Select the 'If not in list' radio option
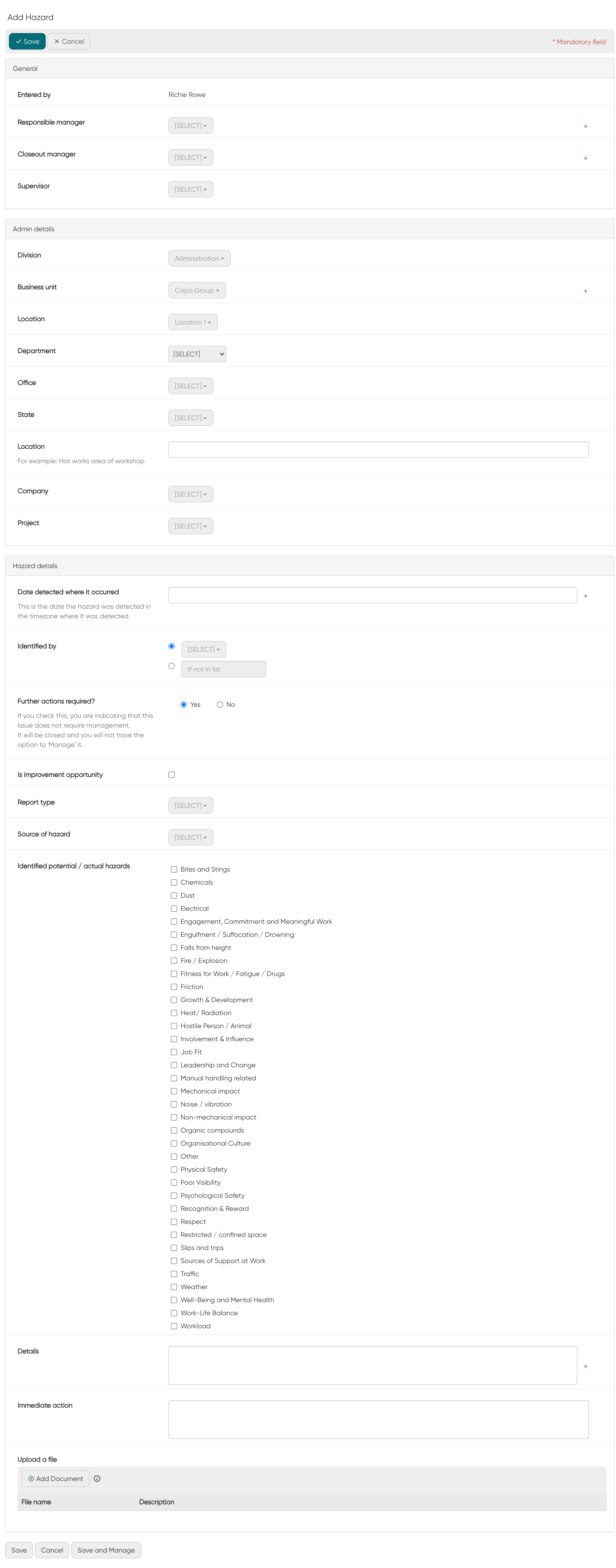Viewport: 616px width, 1568px height. point(172,666)
